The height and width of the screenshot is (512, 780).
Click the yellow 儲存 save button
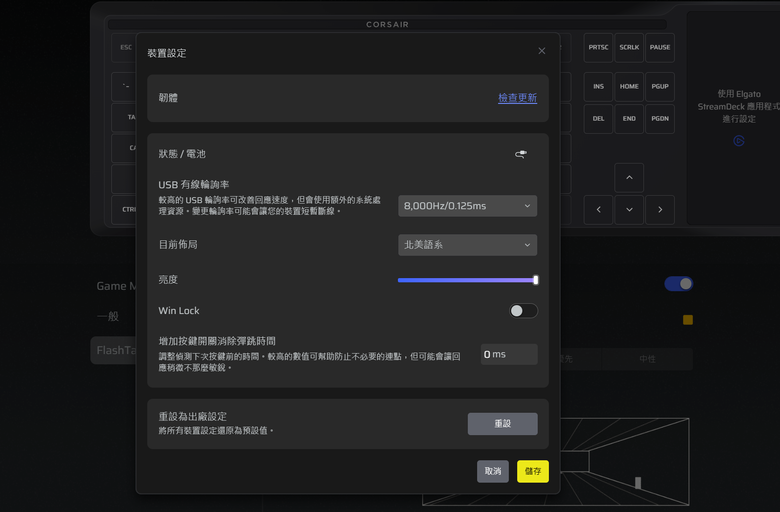(533, 471)
